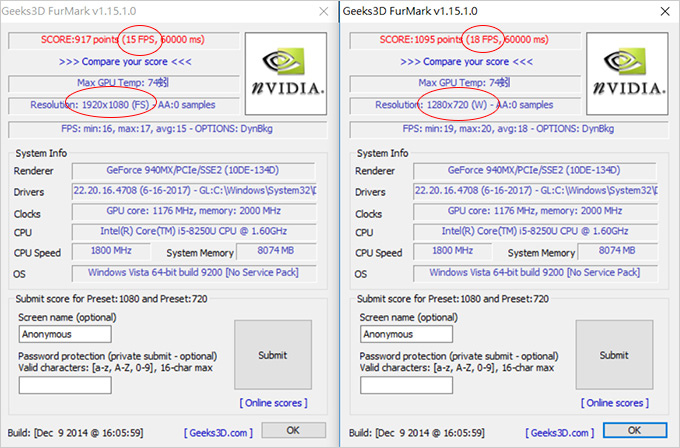Screen dimensions: 680x448
Task: Click Intel Core i5-8250U CPU field, right window
Action: [536, 231]
